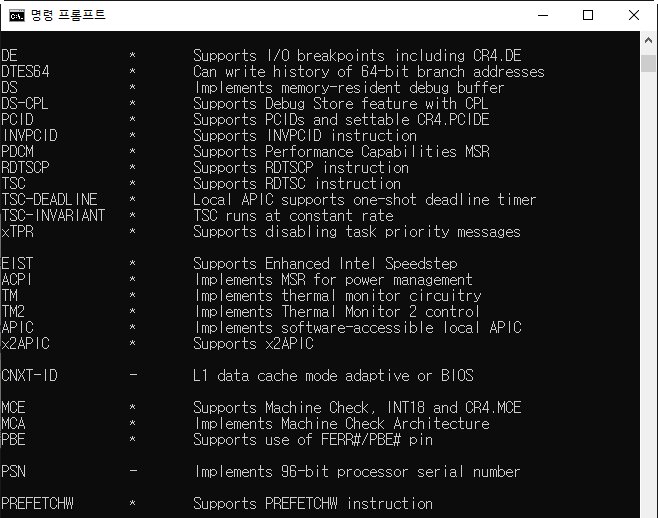Viewport: 658px width, 518px height.
Task: Click the asterisk marker in EIST row
Action: point(133,263)
